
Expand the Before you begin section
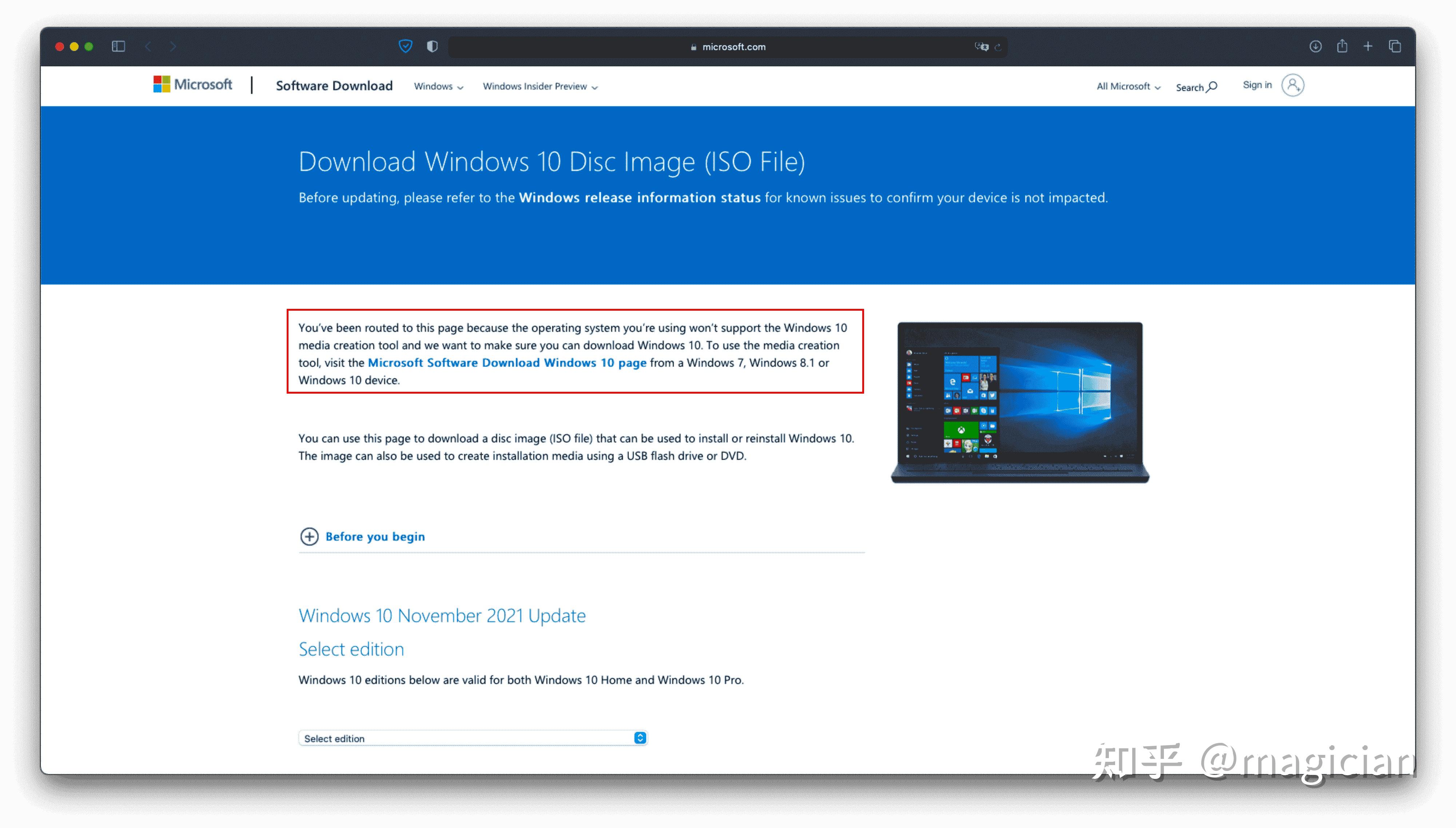[310, 537]
